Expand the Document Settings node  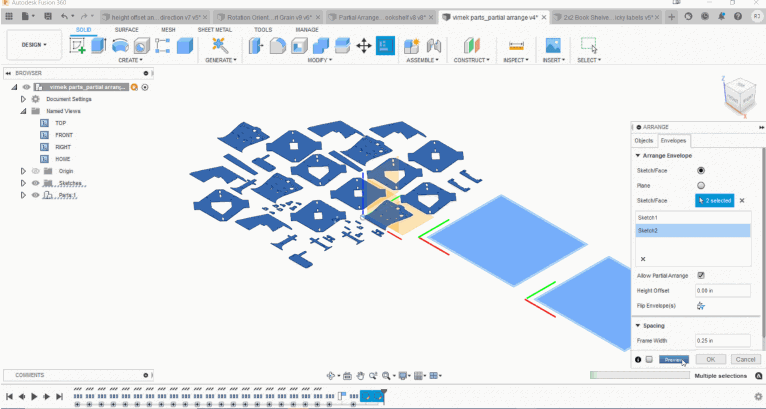pos(23,99)
